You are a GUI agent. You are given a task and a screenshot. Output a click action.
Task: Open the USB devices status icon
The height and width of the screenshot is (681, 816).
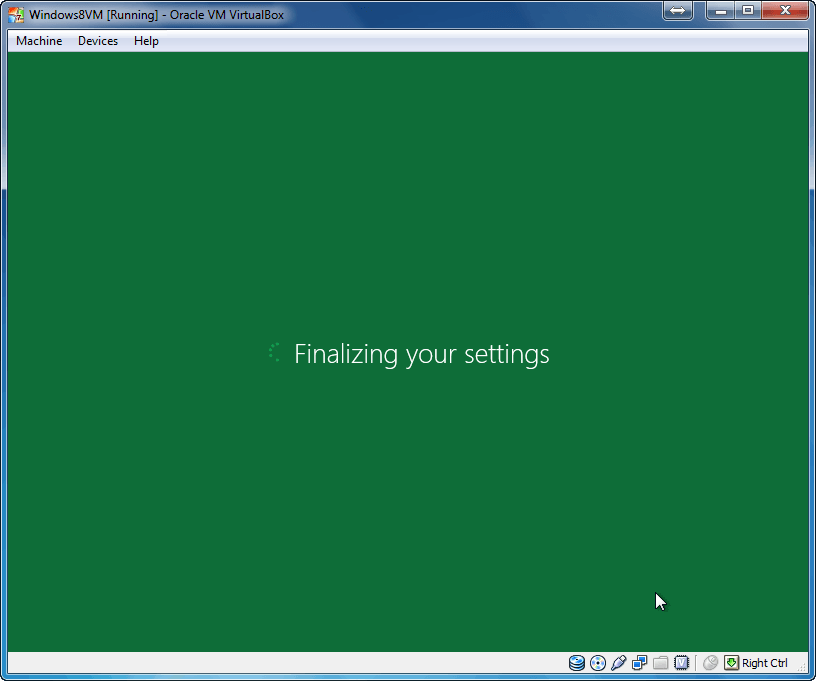click(618, 663)
